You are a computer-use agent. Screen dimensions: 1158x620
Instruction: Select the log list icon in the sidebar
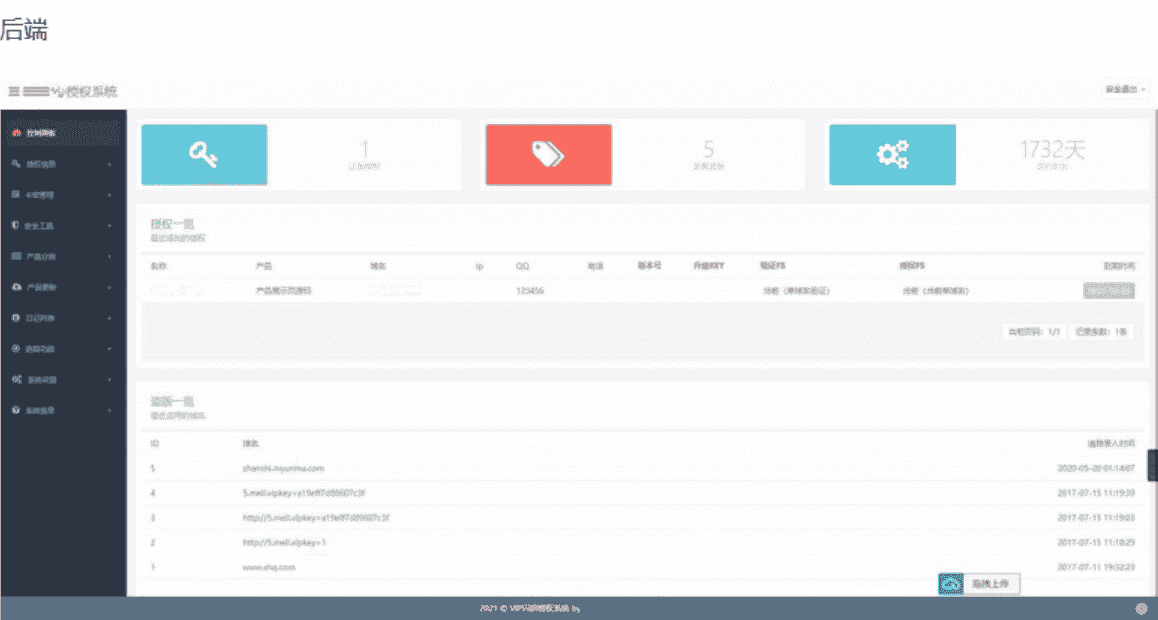[x=16, y=318]
